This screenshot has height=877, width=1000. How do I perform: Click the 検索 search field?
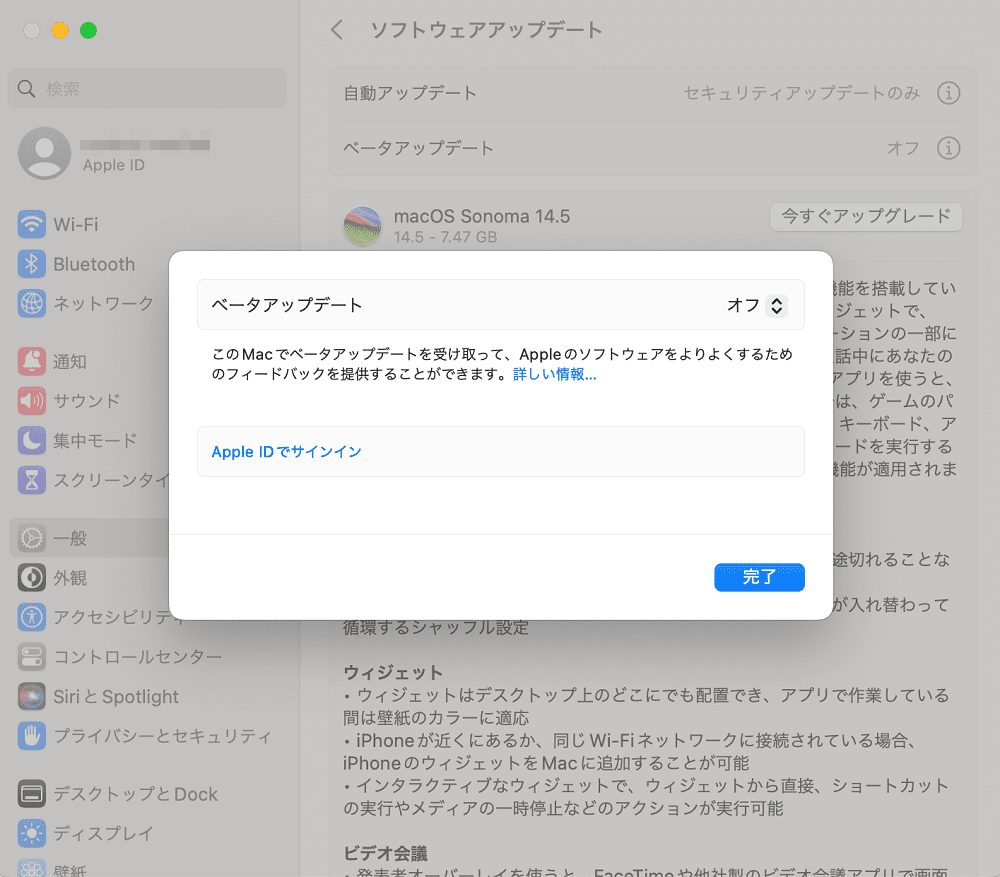click(147, 89)
